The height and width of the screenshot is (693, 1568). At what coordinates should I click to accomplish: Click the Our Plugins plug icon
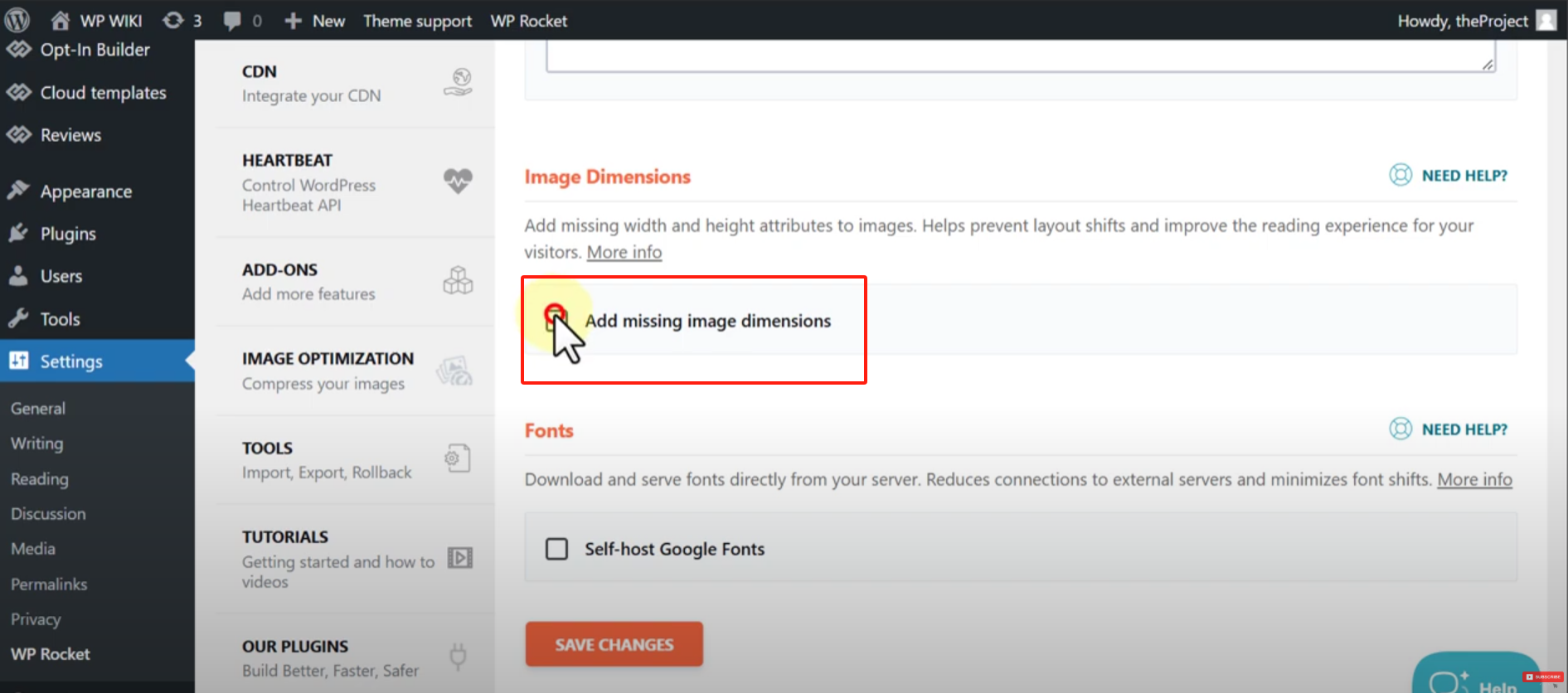pyautogui.click(x=458, y=657)
